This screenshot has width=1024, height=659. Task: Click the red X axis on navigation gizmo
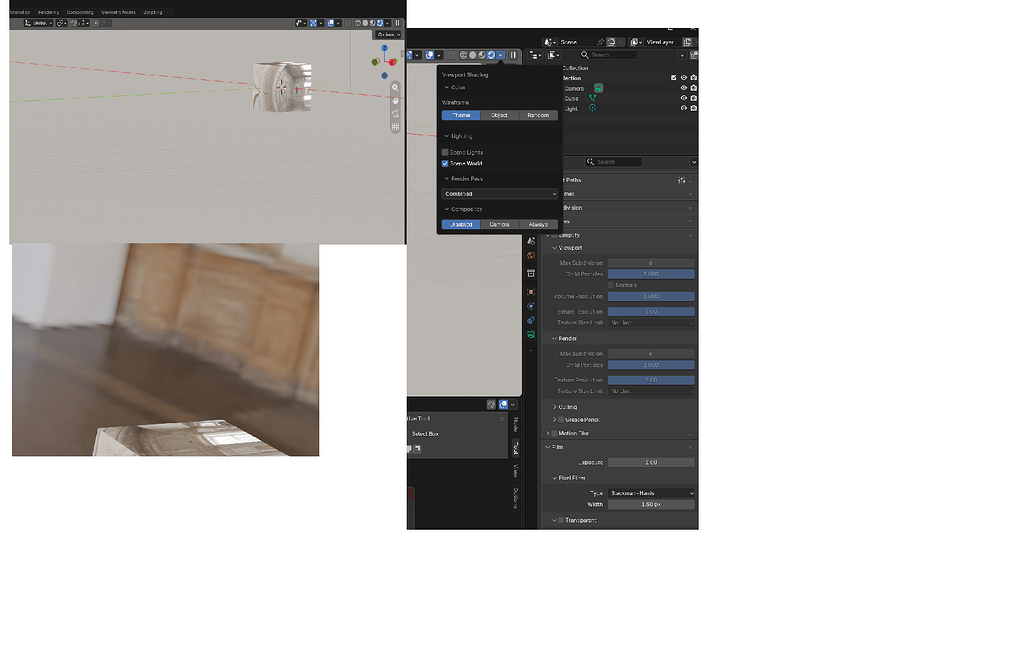(x=392, y=62)
